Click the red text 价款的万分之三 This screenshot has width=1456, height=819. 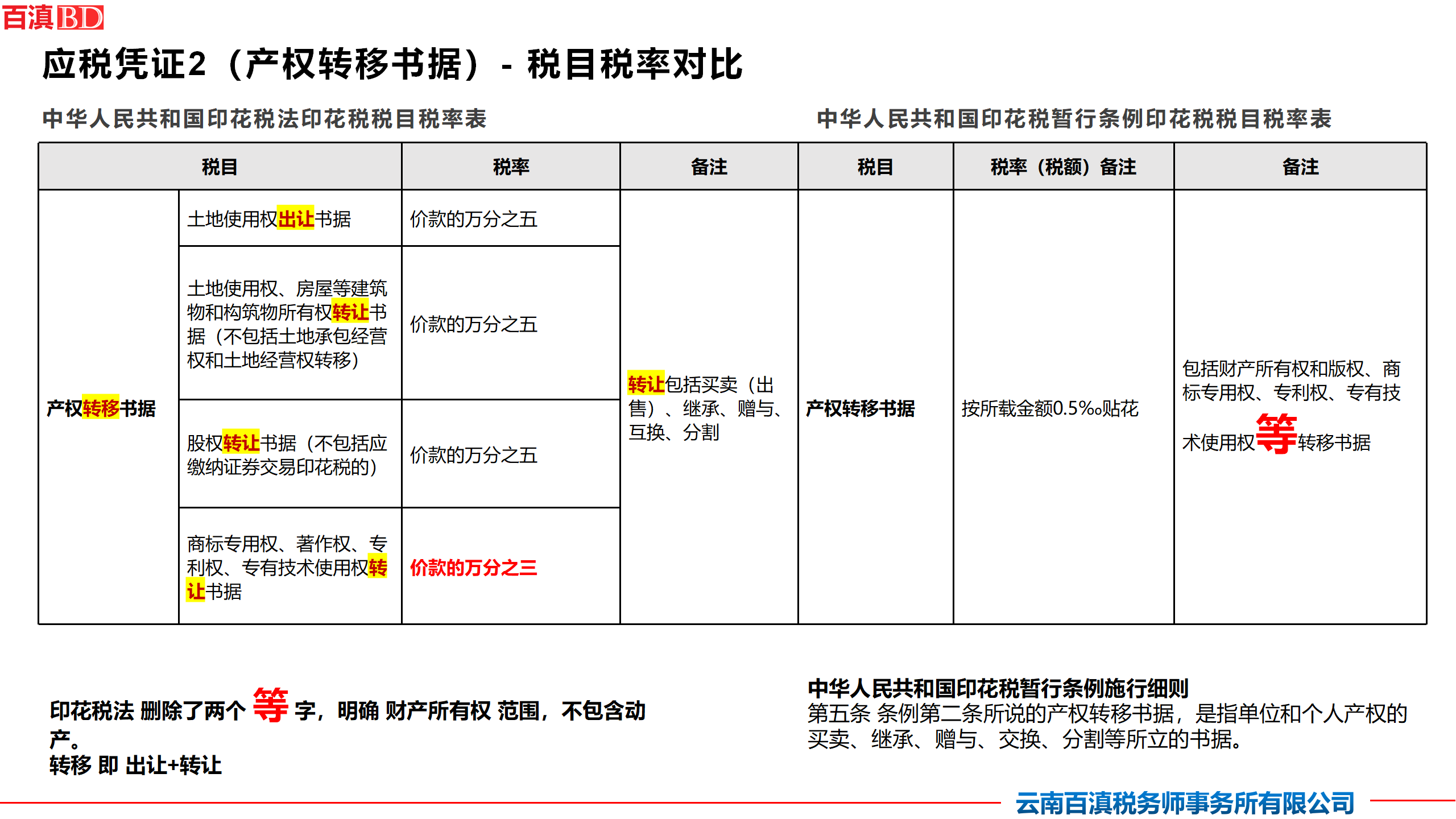tap(473, 568)
